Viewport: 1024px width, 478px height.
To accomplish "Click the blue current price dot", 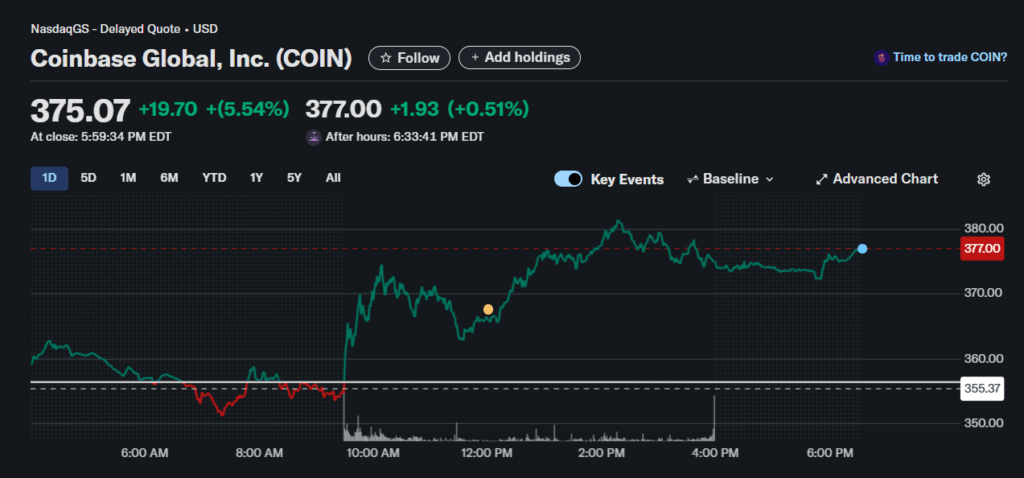I will [x=862, y=249].
